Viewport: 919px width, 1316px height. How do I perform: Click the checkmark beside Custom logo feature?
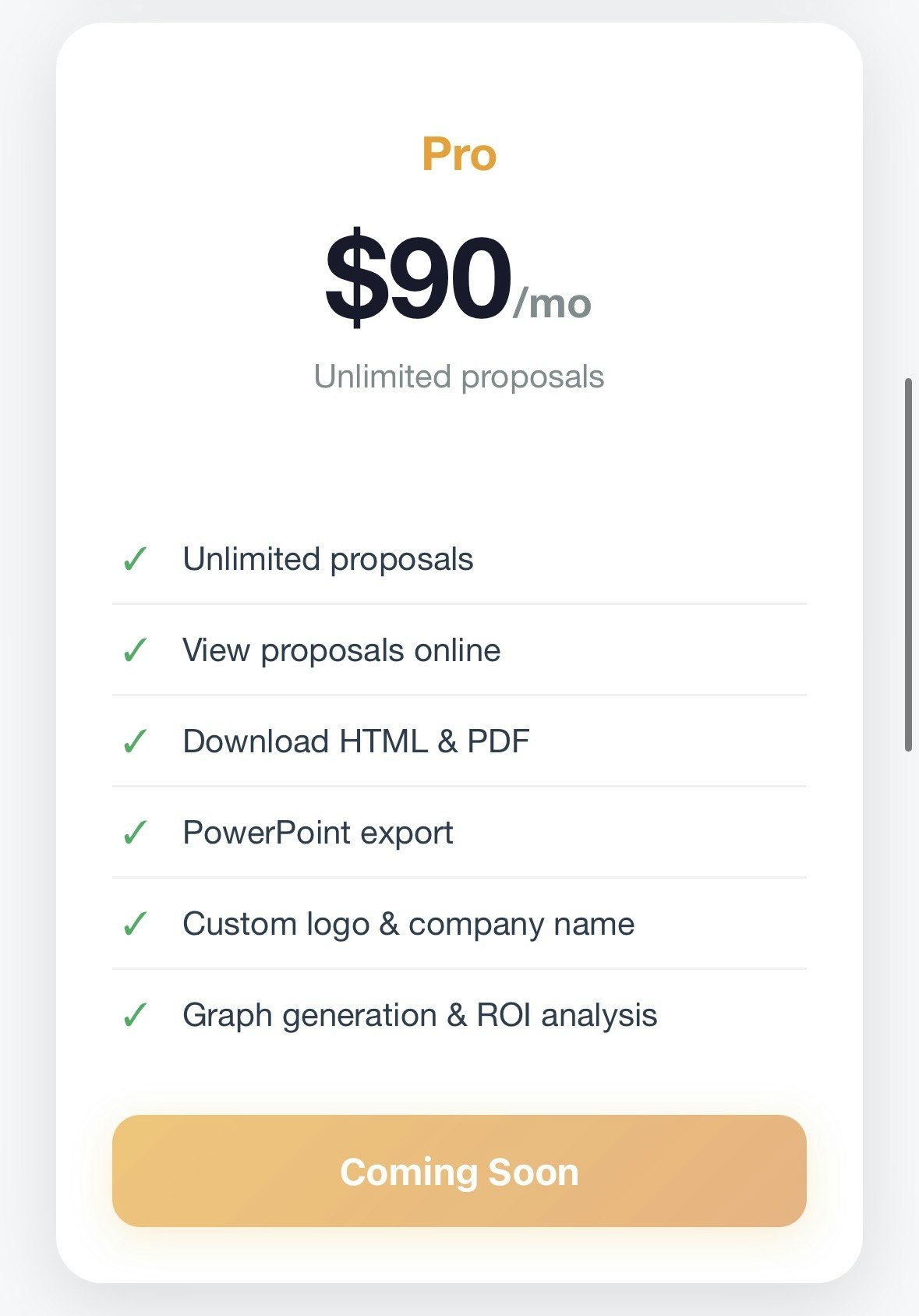click(x=137, y=923)
